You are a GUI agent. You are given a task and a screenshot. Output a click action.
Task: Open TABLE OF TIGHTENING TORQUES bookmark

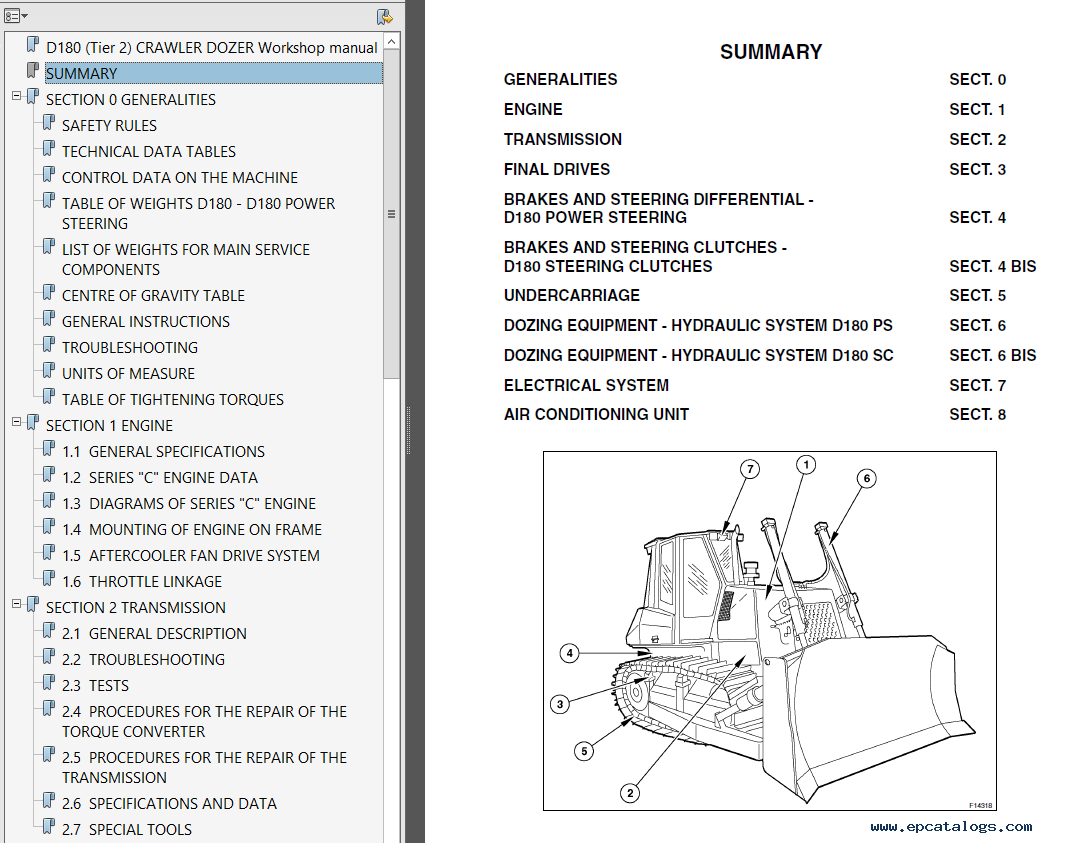tap(173, 400)
